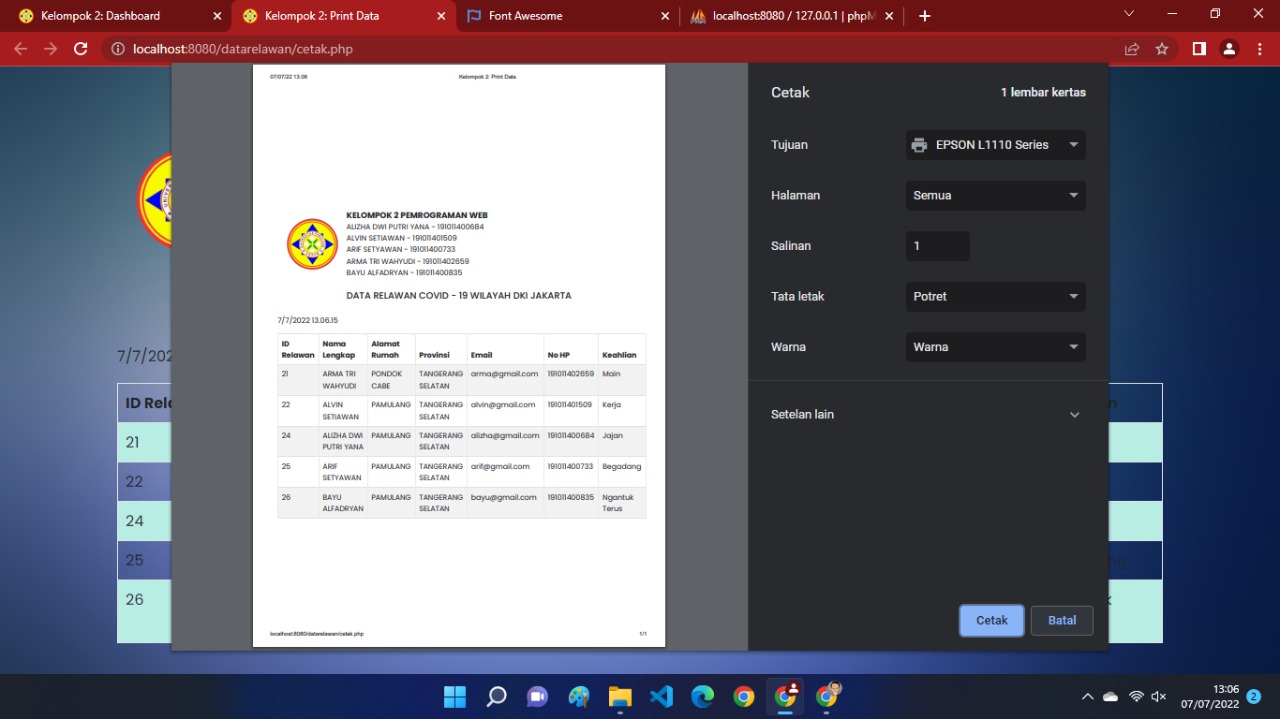Open the share icon in the toolbar
The image size is (1280, 719).
coord(1130,47)
